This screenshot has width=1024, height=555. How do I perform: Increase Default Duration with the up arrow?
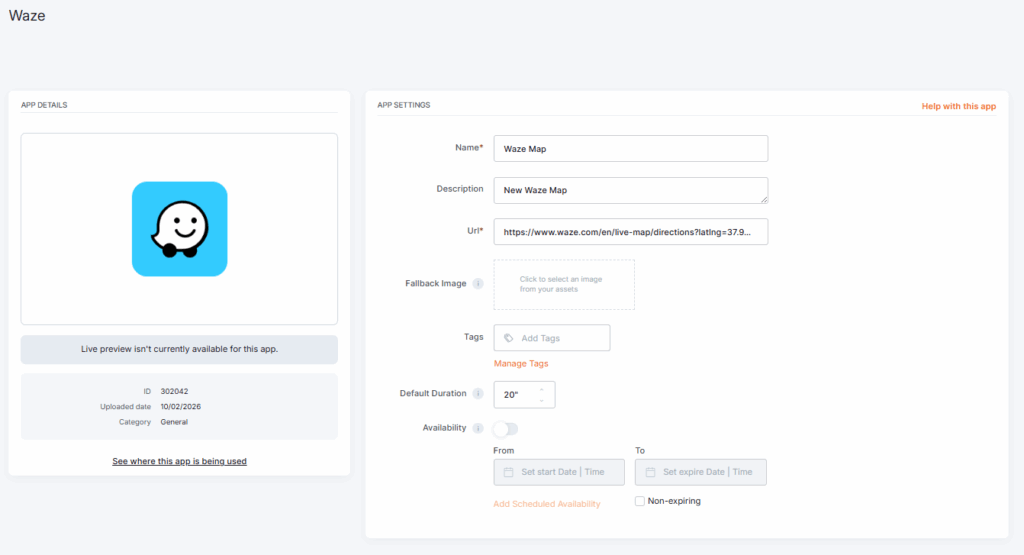pos(542,389)
